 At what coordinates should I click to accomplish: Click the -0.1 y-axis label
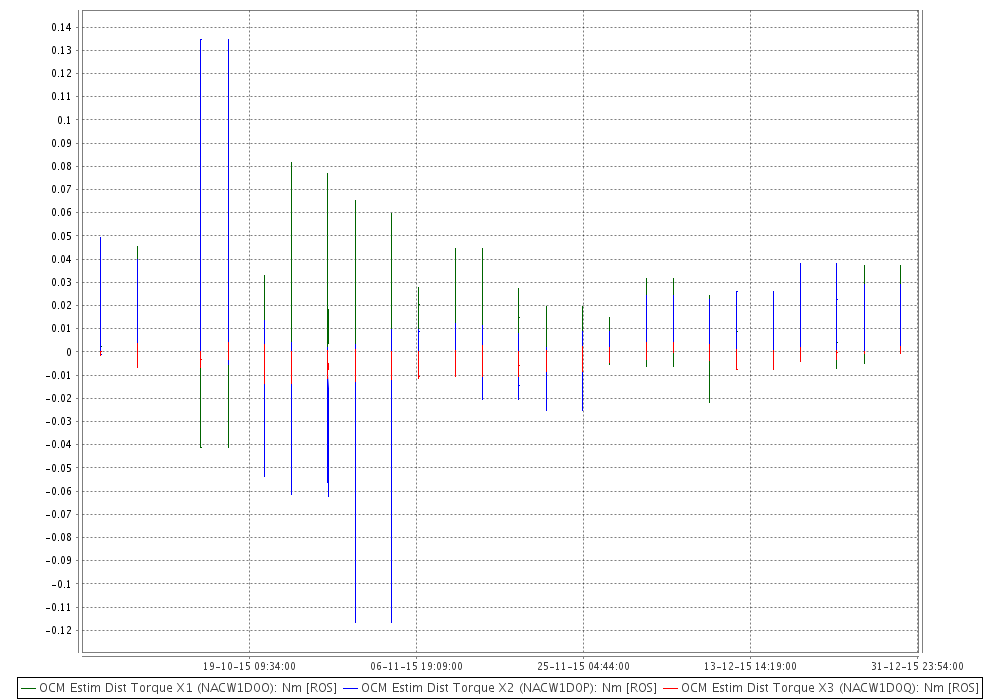[x=62, y=584]
